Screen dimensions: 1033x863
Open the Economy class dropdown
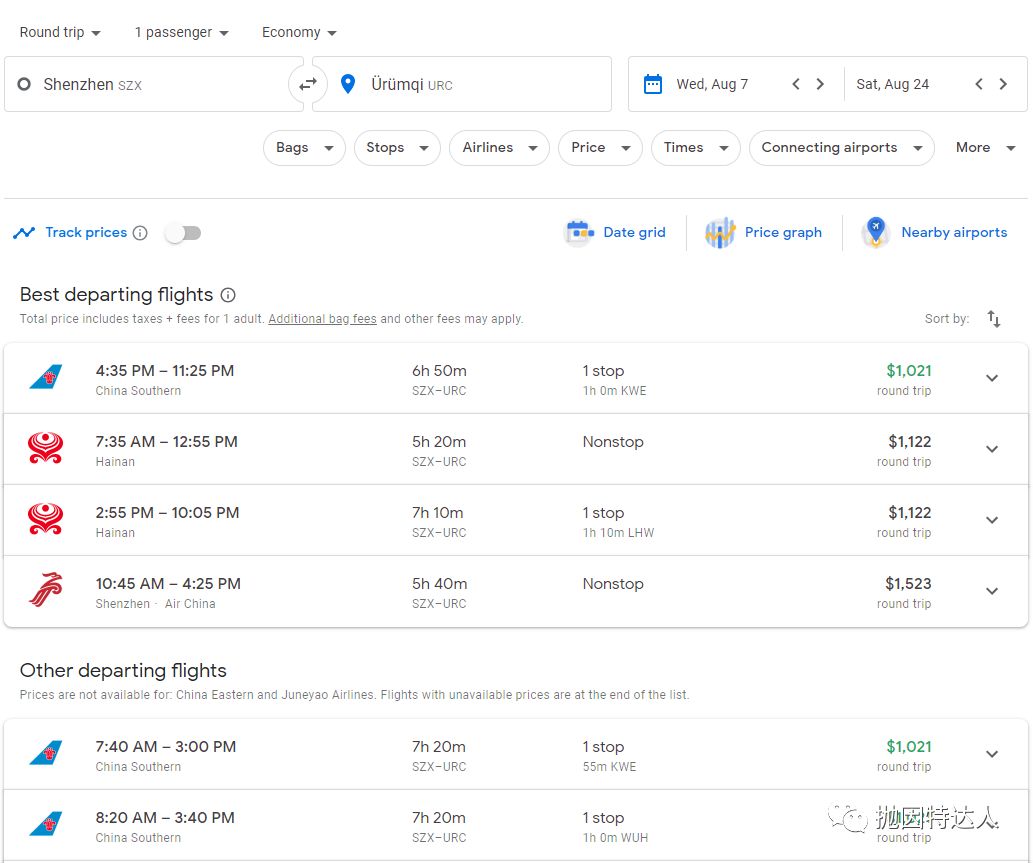[x=299, y=32]
